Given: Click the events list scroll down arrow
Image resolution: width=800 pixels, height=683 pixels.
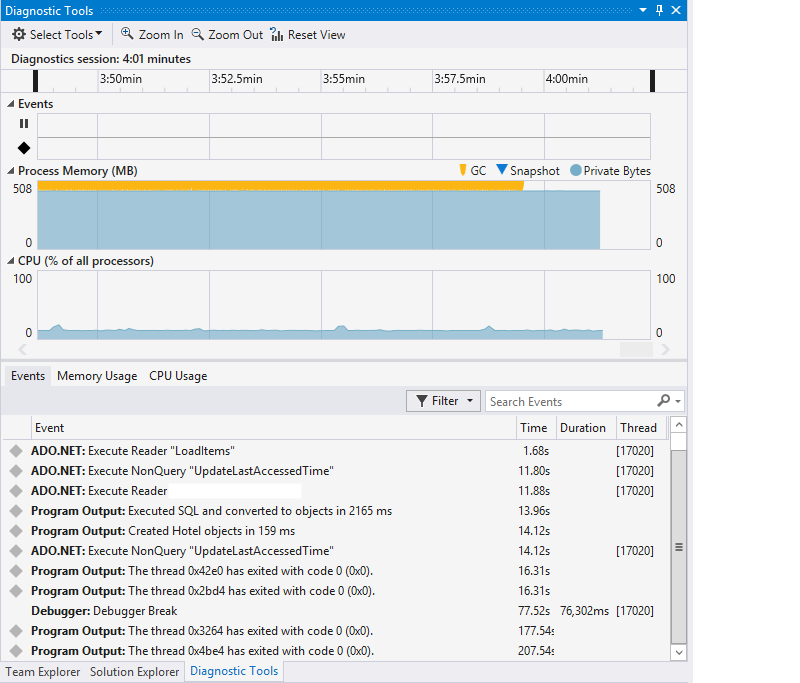Looking at the screenshot, I should [x=678, y=652].
